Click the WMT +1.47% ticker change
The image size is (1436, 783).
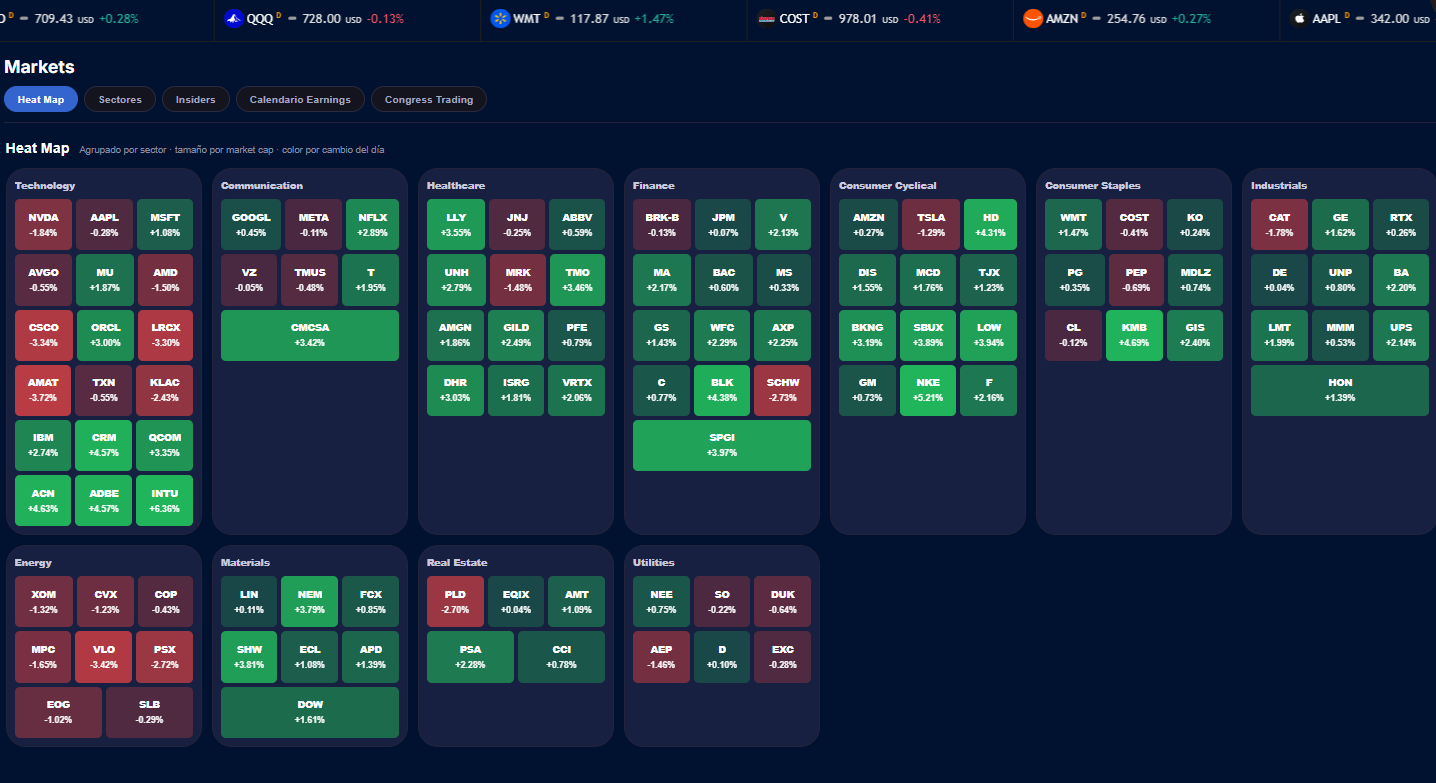click(654, 18)
